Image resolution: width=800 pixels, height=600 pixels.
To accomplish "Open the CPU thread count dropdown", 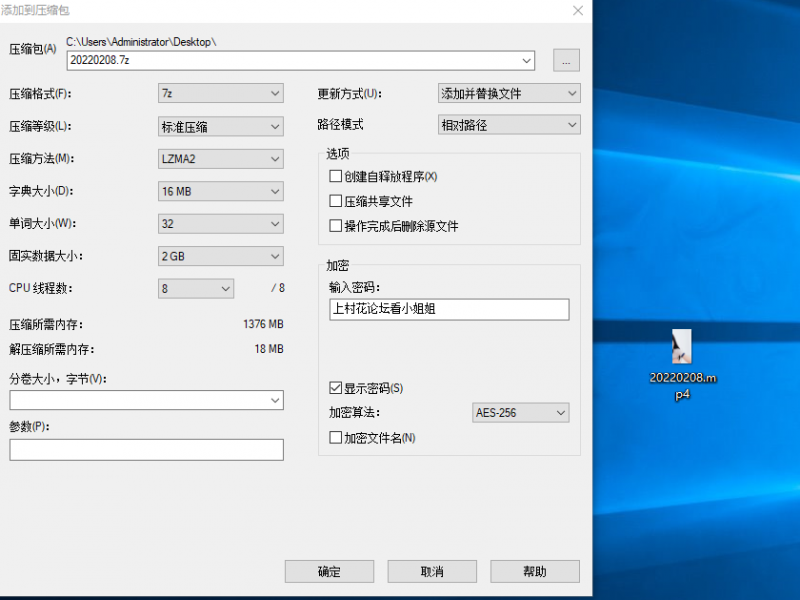I will tap(196, 288).
